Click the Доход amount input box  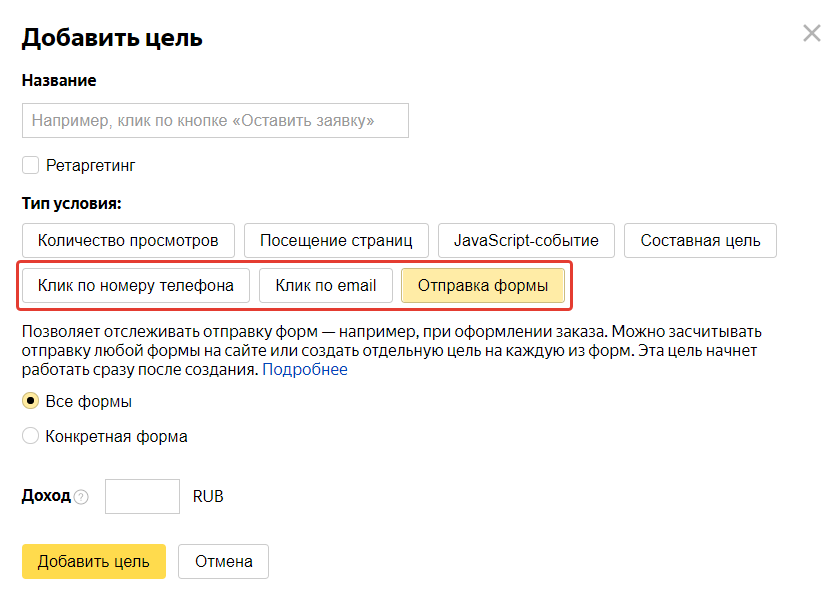point(142,497)
